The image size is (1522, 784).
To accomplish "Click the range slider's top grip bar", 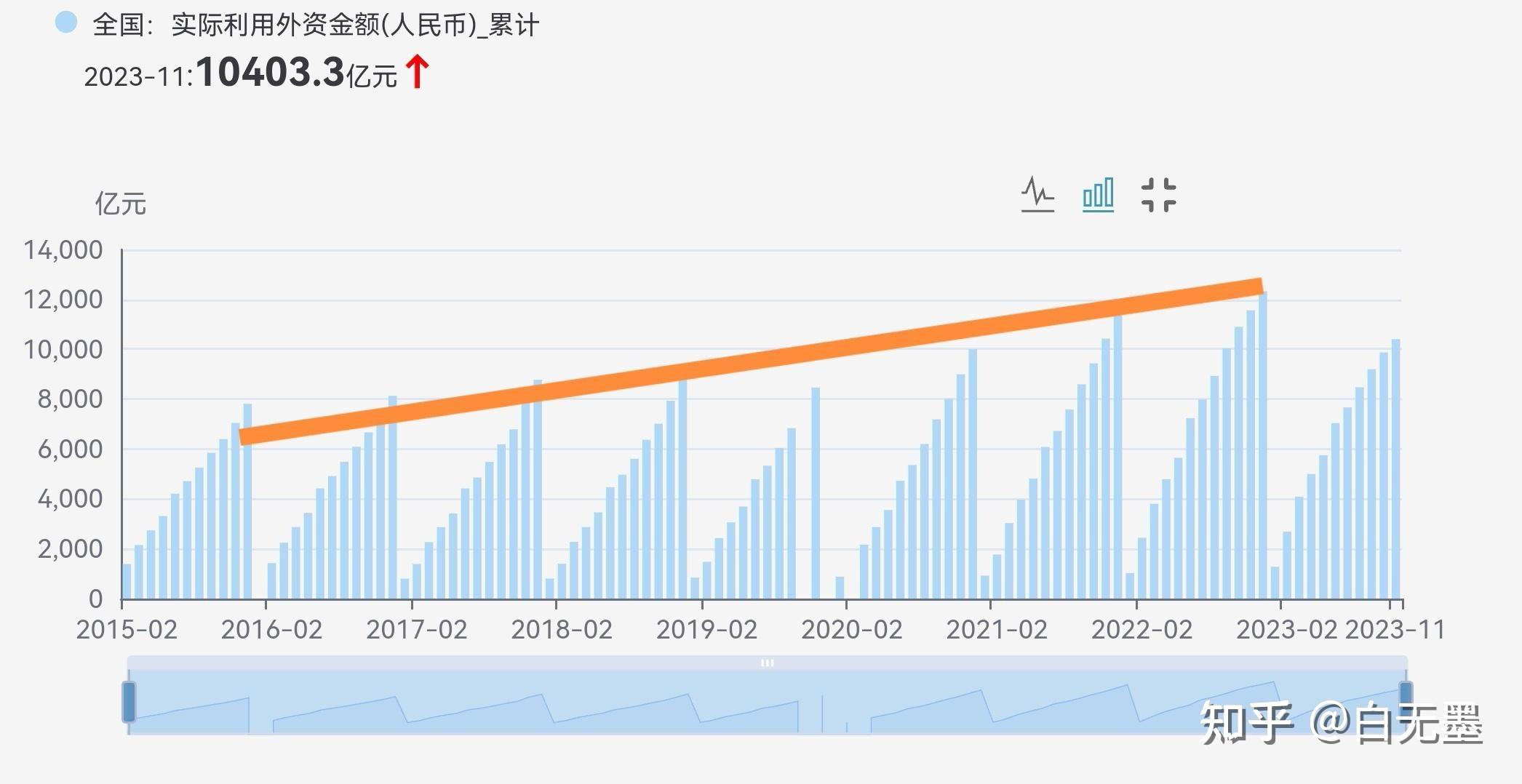I will pyautogui.click(x=768, y=663).
